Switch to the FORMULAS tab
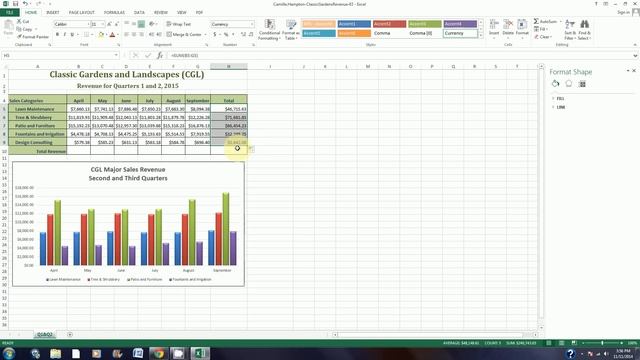 [x=114, y=13]
